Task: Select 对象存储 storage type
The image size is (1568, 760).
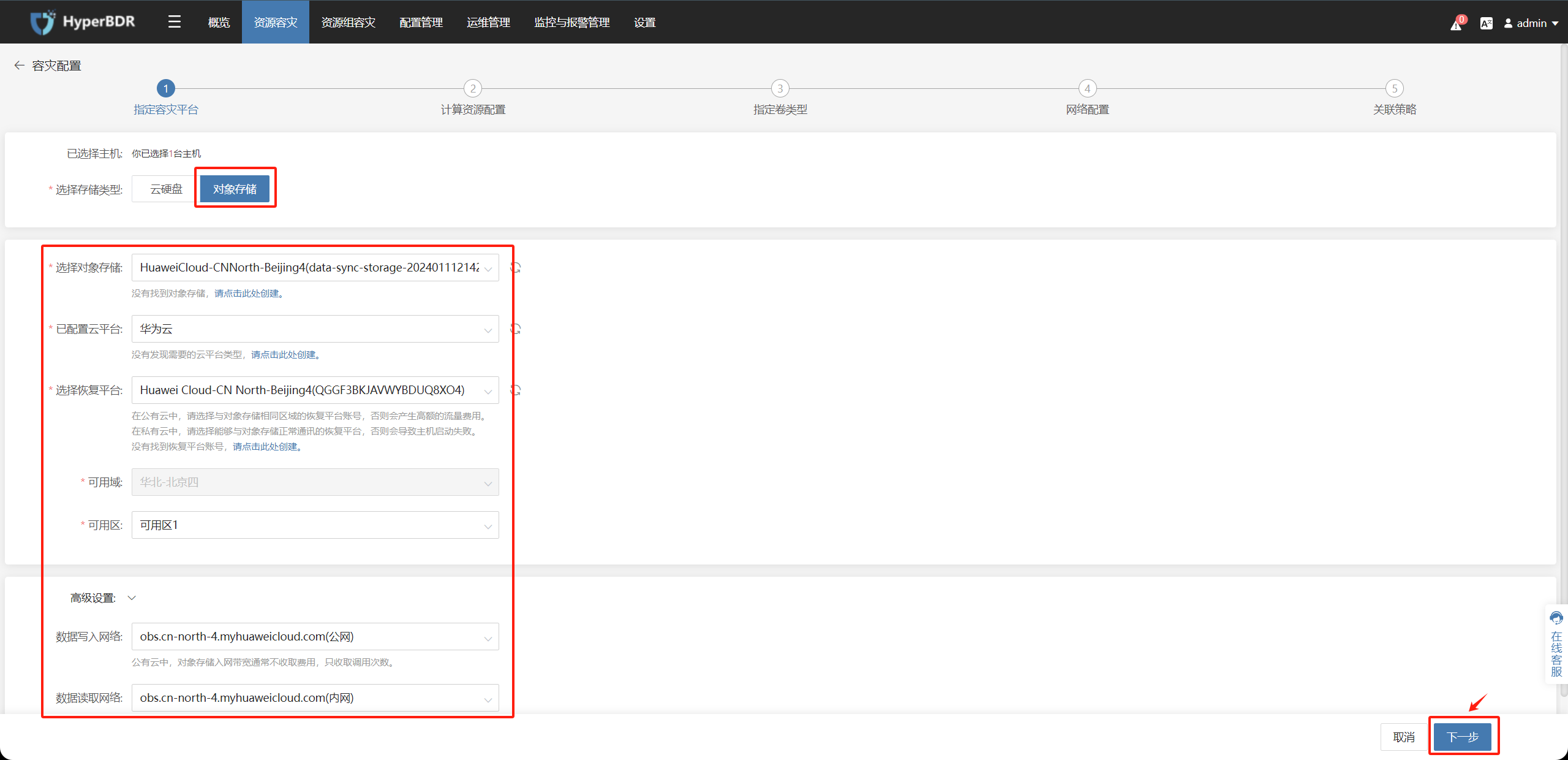Action: [x=235, y=189]
